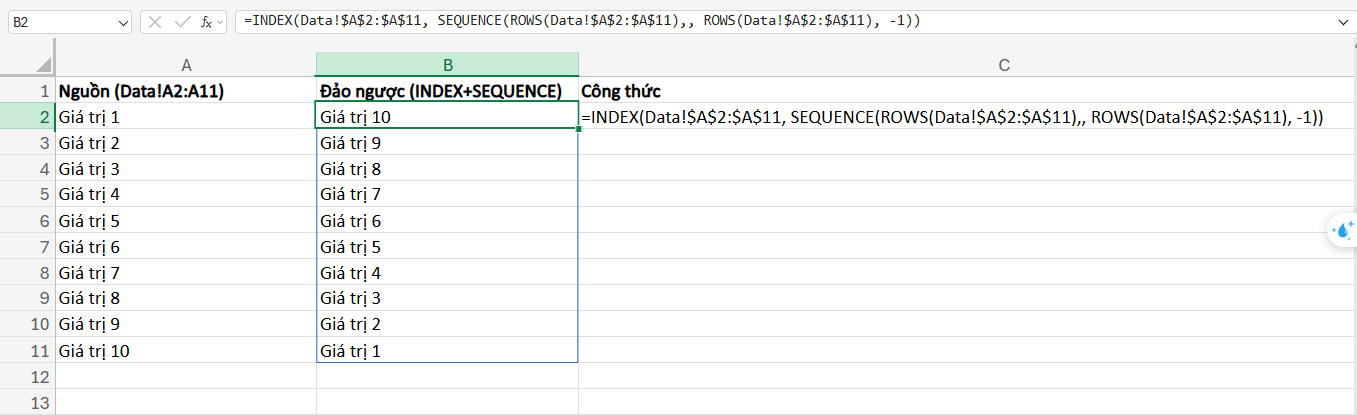This screenshot has width=1357, height=415.
Task: Select cell B11 'Giá trị 1'
Action: (x=447, y=351)
